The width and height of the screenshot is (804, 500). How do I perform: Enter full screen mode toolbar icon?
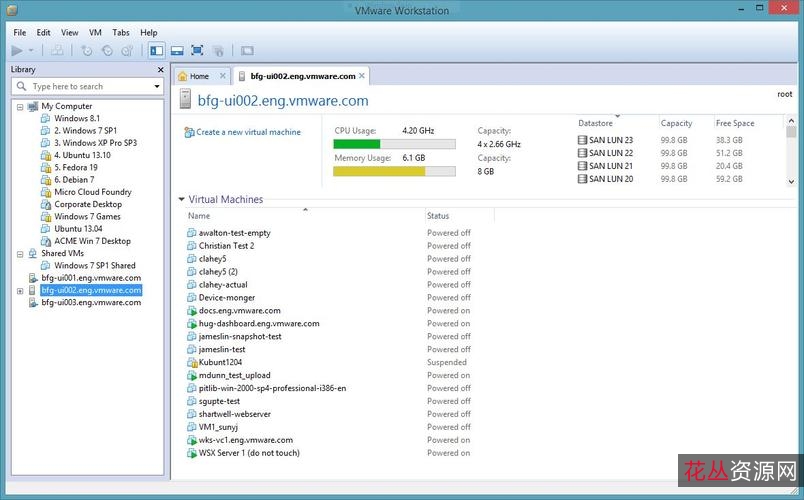pyautogui.click(x=197, y=50)
